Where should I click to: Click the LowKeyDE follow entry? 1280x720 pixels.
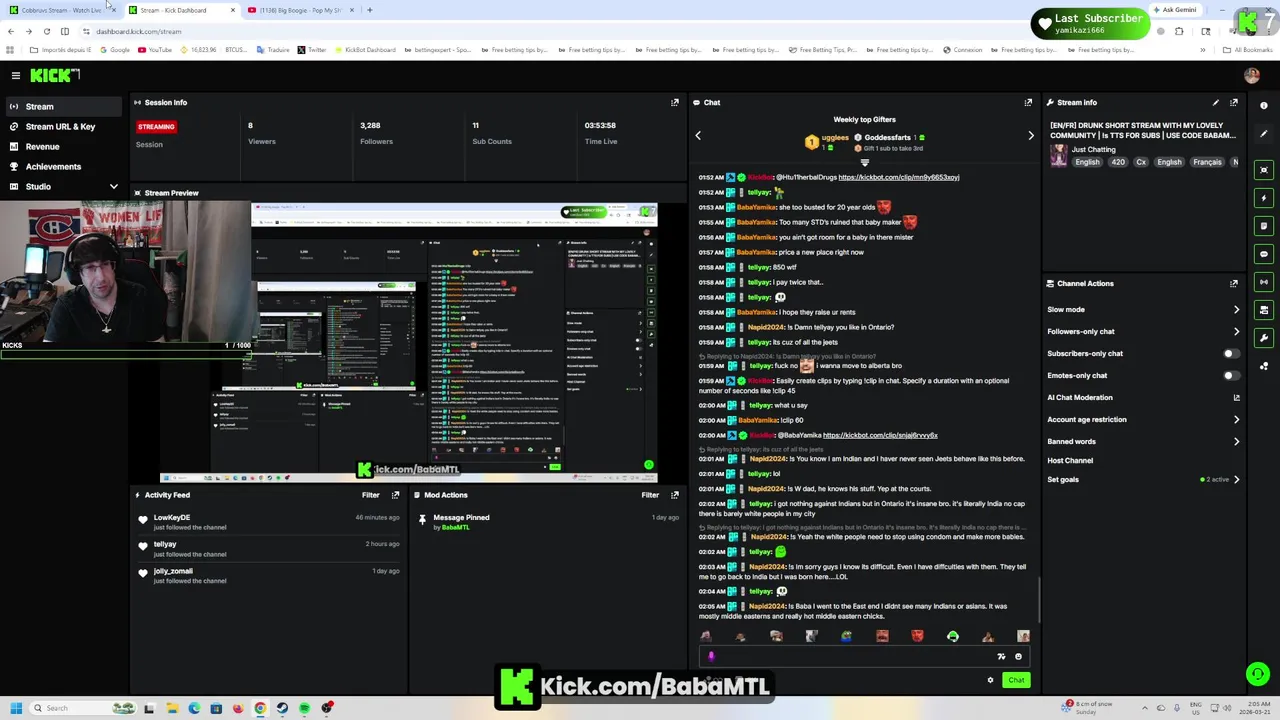268,522
